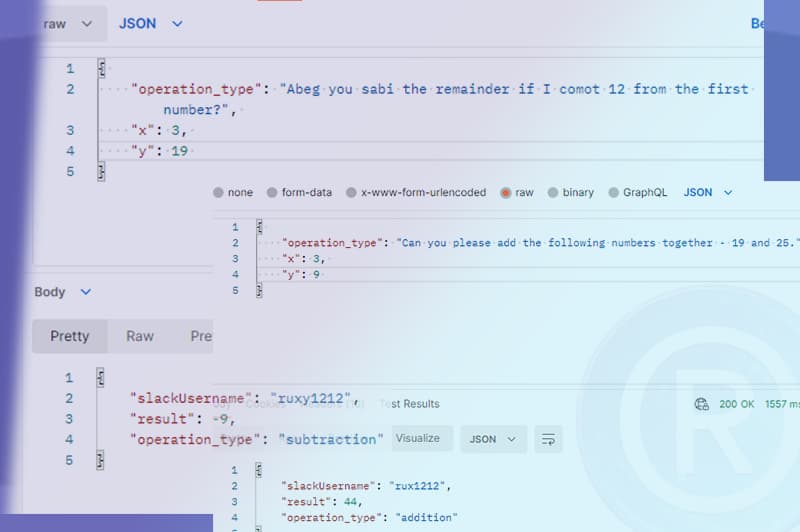
Task: Open the raw body type dropdown
Action: (69, 24)
